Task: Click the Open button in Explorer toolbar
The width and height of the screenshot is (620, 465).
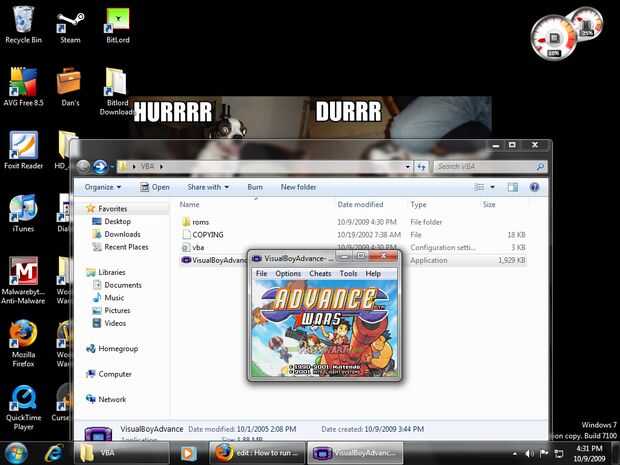Action: (x=155, y=187)
